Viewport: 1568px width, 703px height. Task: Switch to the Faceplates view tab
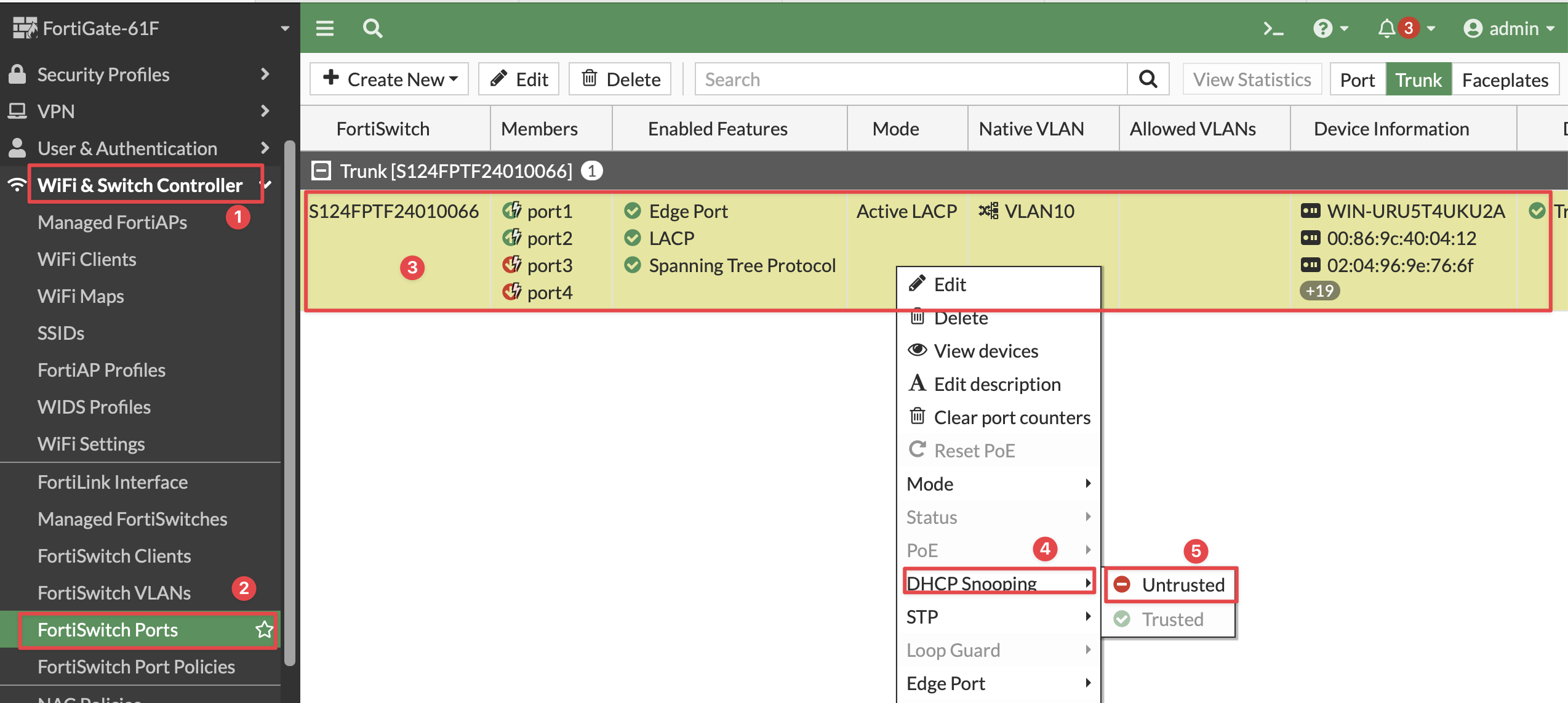point(1505,79)
